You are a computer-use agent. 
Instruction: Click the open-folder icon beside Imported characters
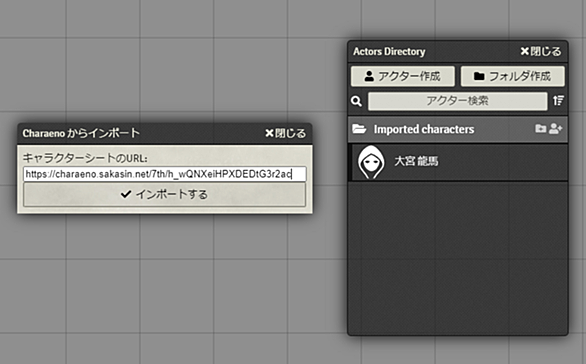click(359, 129)
